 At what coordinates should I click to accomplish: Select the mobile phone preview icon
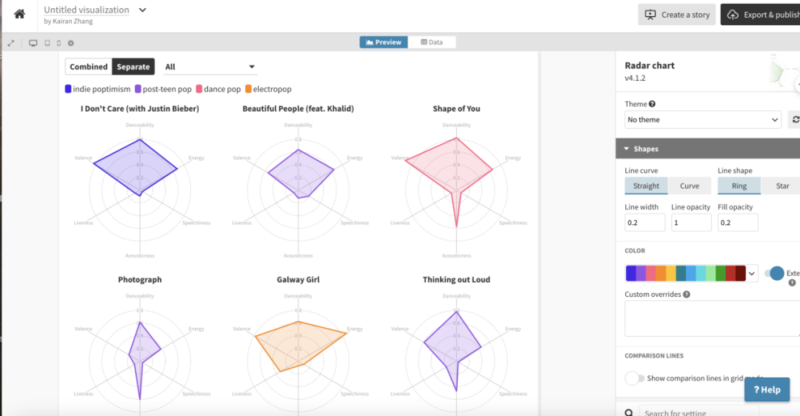(57, 43)
